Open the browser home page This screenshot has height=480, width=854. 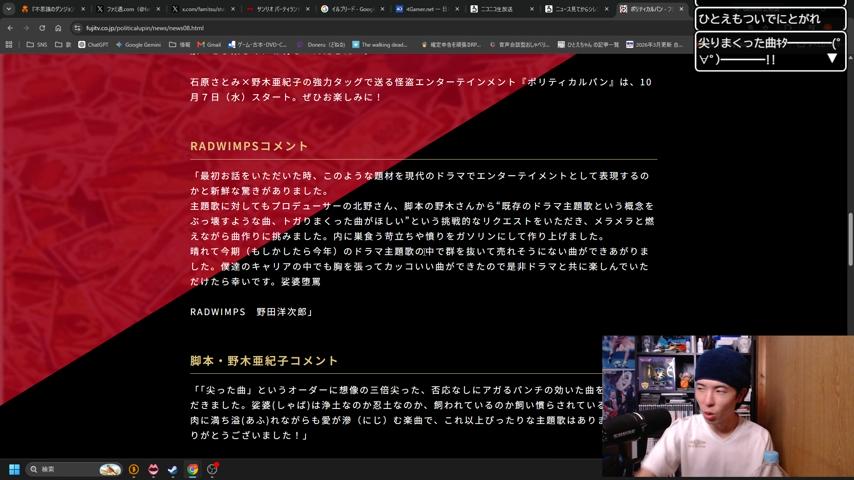click(58, 28)
